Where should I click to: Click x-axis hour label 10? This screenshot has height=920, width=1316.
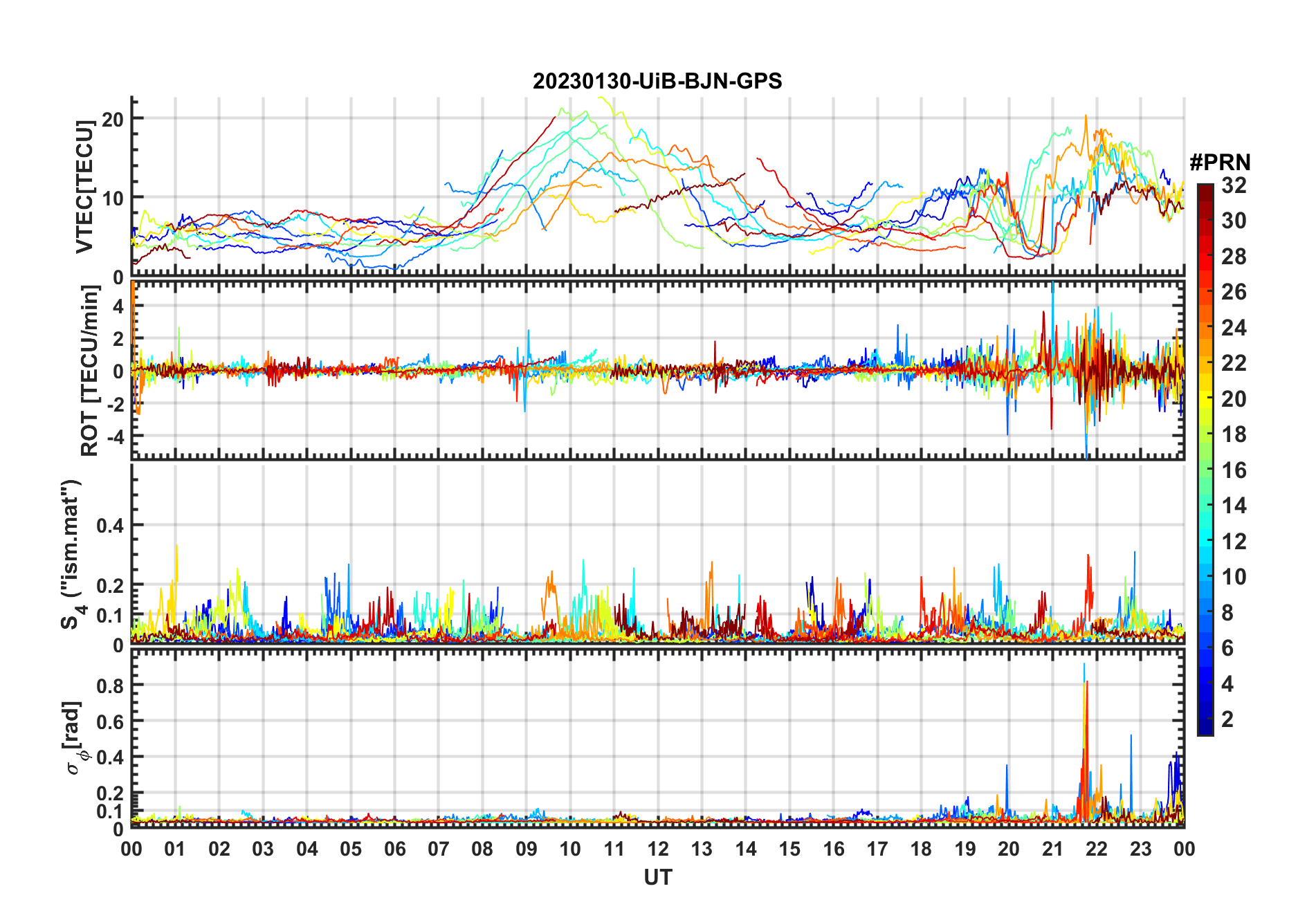(570, 849)
